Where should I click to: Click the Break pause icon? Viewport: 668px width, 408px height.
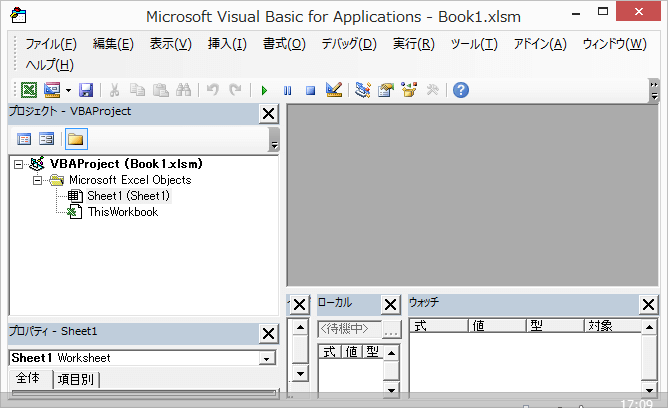(288, 91)
